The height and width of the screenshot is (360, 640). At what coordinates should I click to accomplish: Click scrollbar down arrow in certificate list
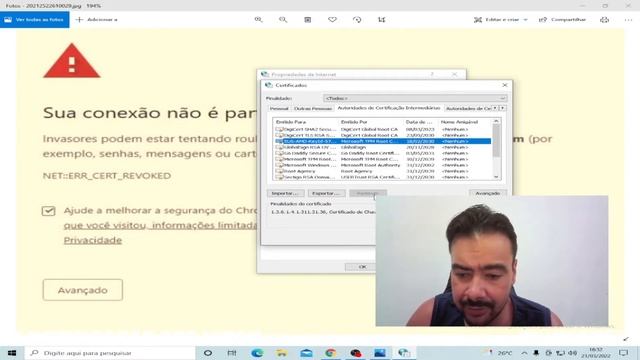click(x=496, y=177)
